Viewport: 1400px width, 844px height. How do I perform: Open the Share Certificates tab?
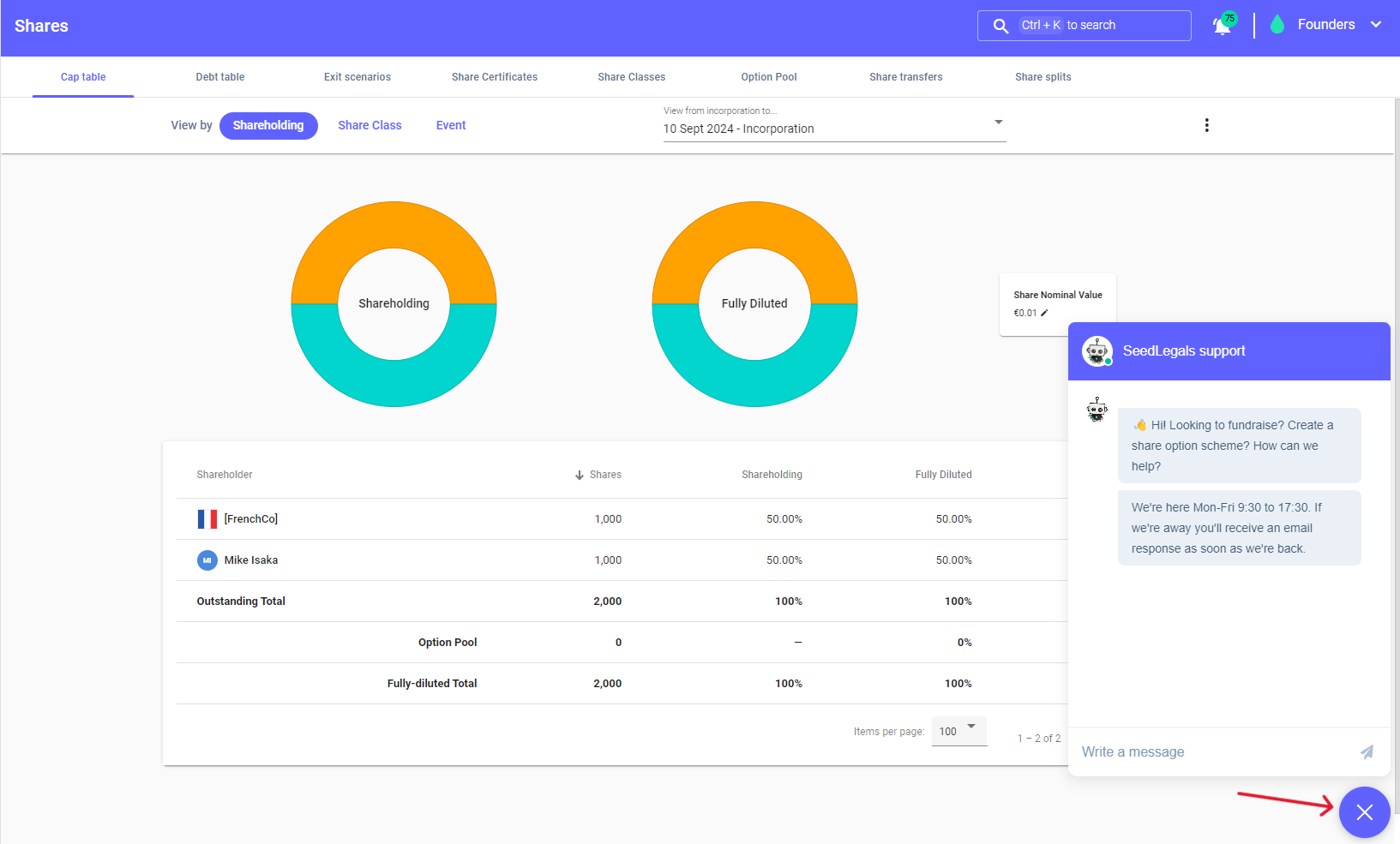(495, 77)
